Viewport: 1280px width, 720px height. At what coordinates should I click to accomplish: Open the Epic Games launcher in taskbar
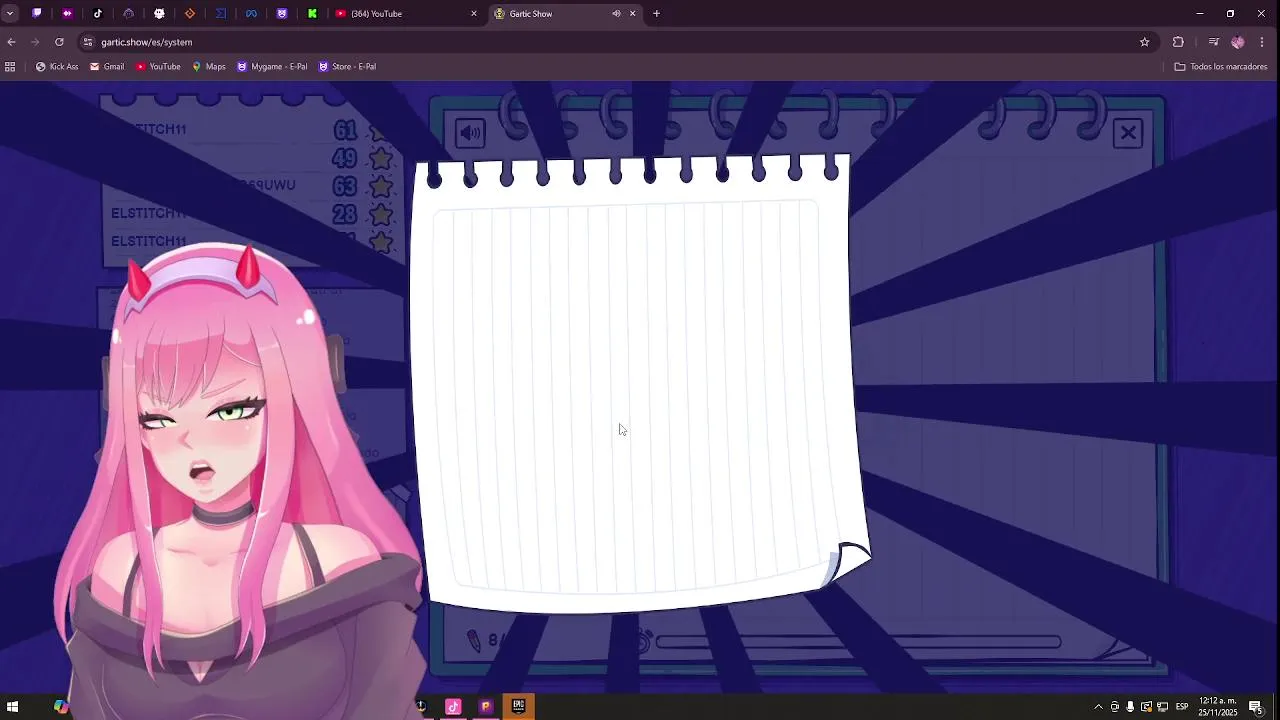[518, 707]
